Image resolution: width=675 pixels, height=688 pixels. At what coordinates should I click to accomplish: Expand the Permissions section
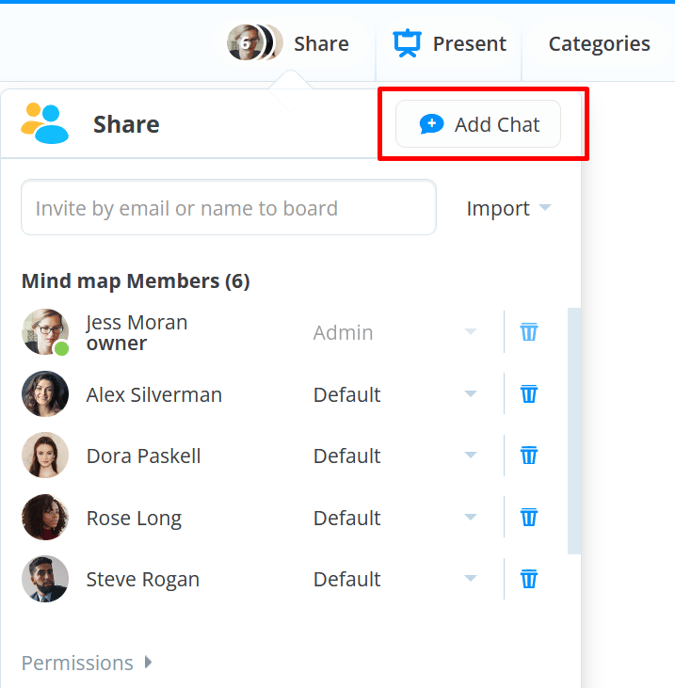pyautogui.click(x=87, y=662)
